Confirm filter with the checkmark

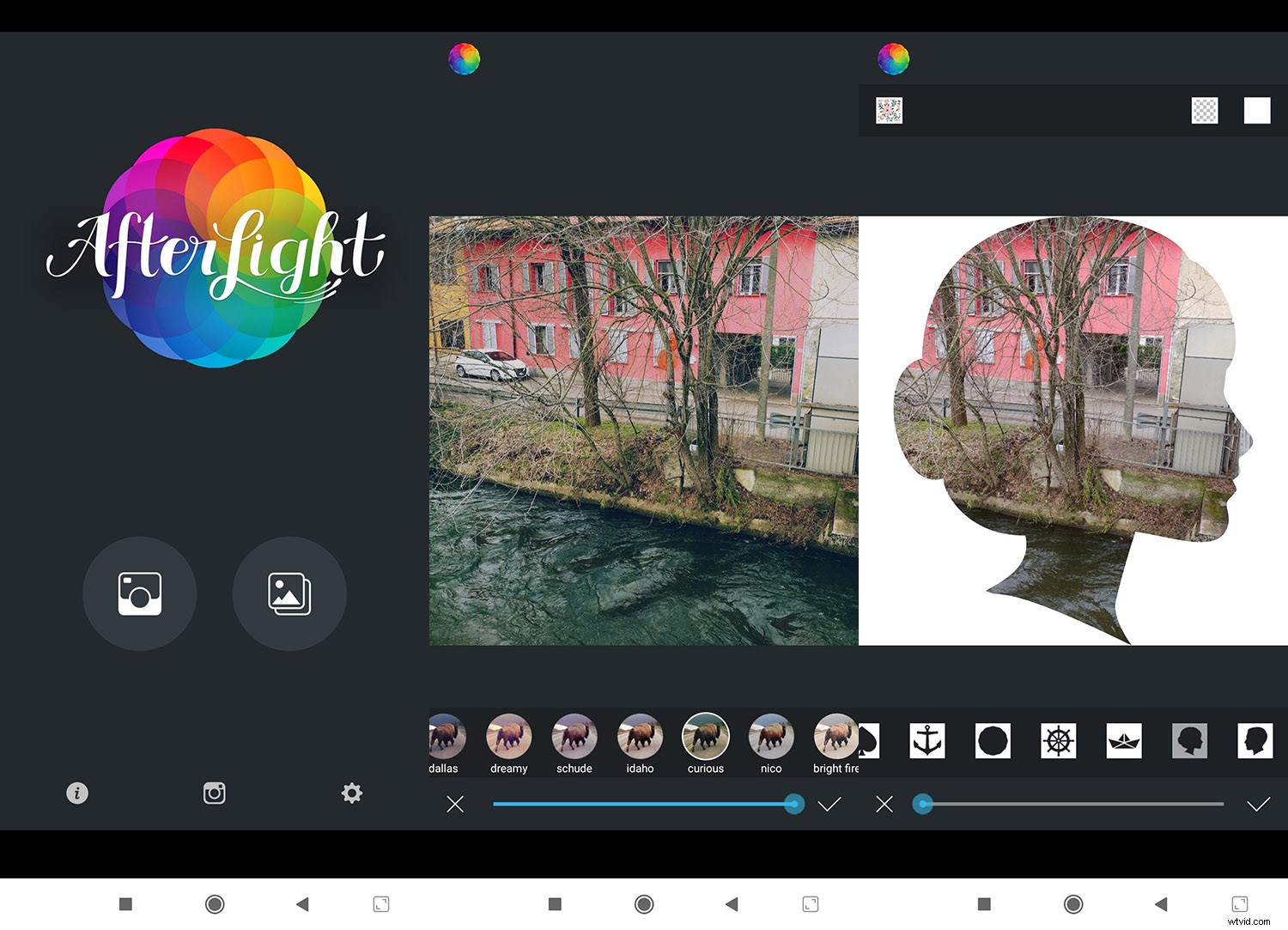[829, 804]
